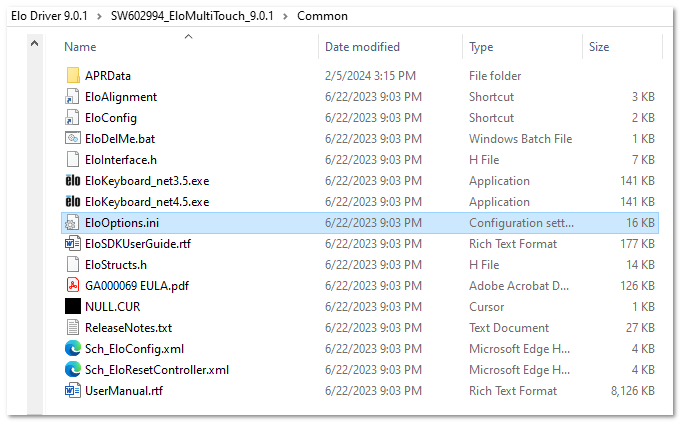
Task: Click the EloDelMe.bat batch file icon
Action: (x=72, y=138)
